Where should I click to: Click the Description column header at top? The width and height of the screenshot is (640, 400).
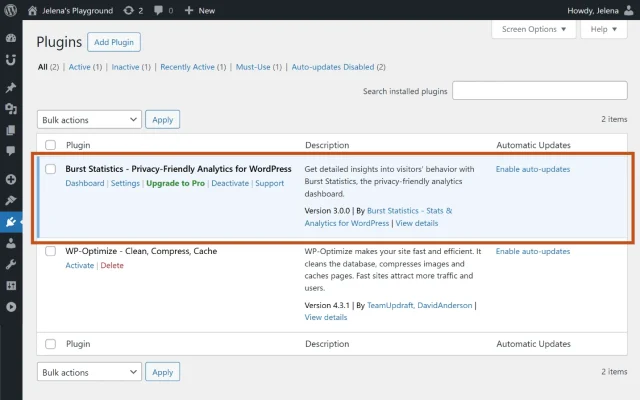click(x=327, y=145)
